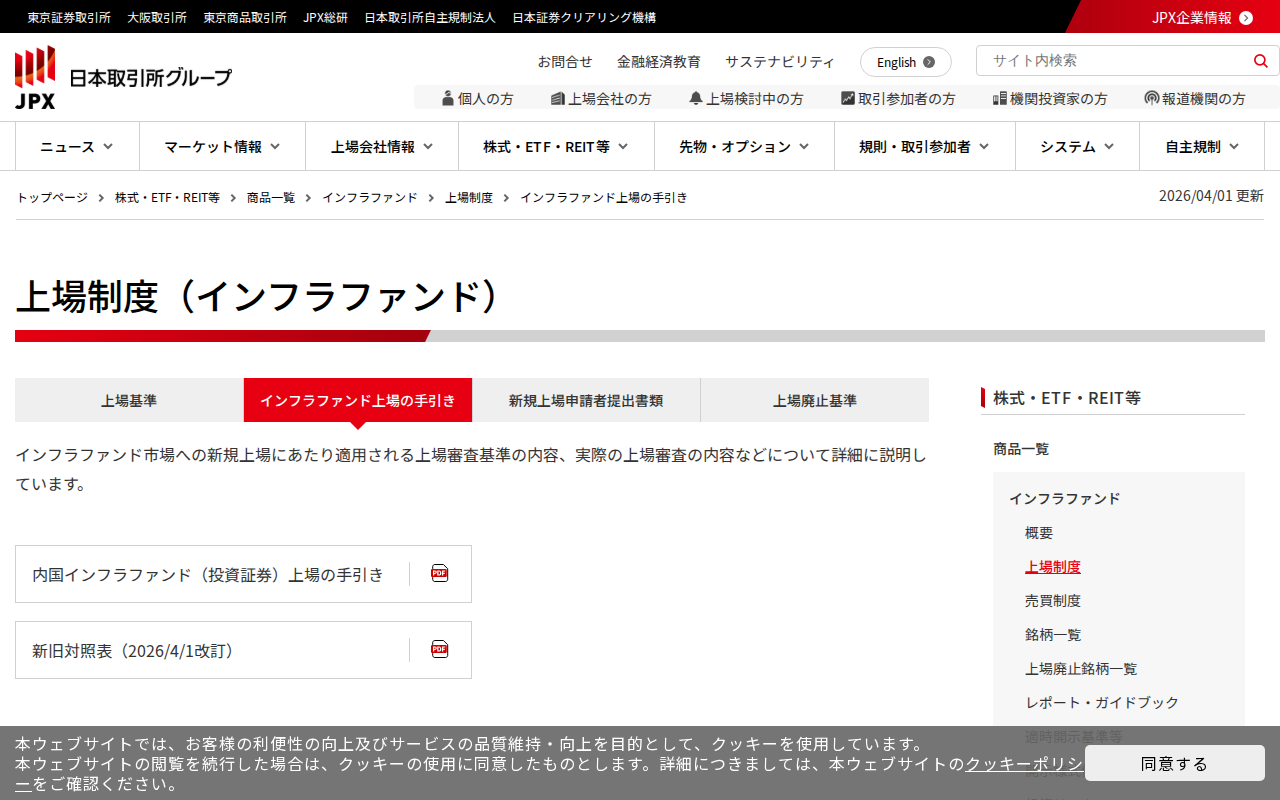1280x800 pixels.
Task: Open サステナビリティ link
Action: pos(780,62)
